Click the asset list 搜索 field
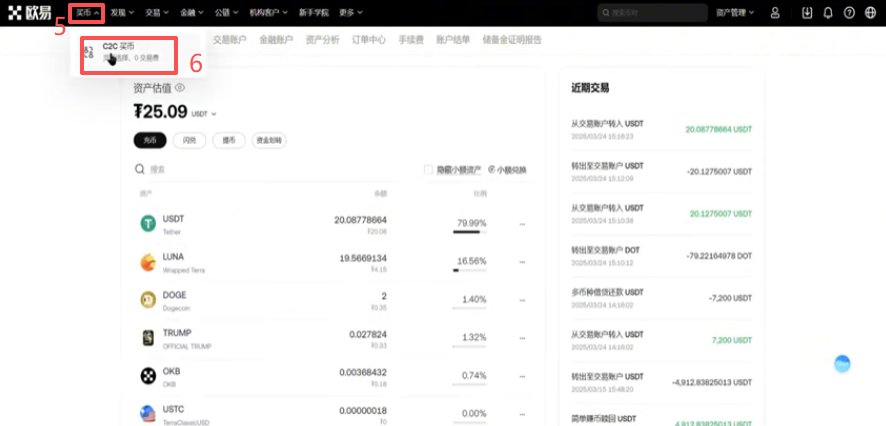 coord(266,169)
